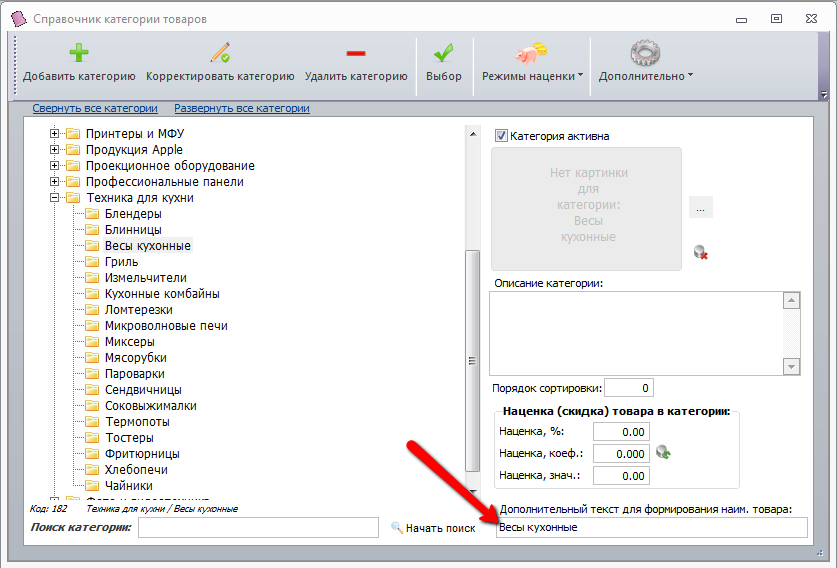837x568 pixels.
Task: Select the Гриль category
Action: [121, 262]
